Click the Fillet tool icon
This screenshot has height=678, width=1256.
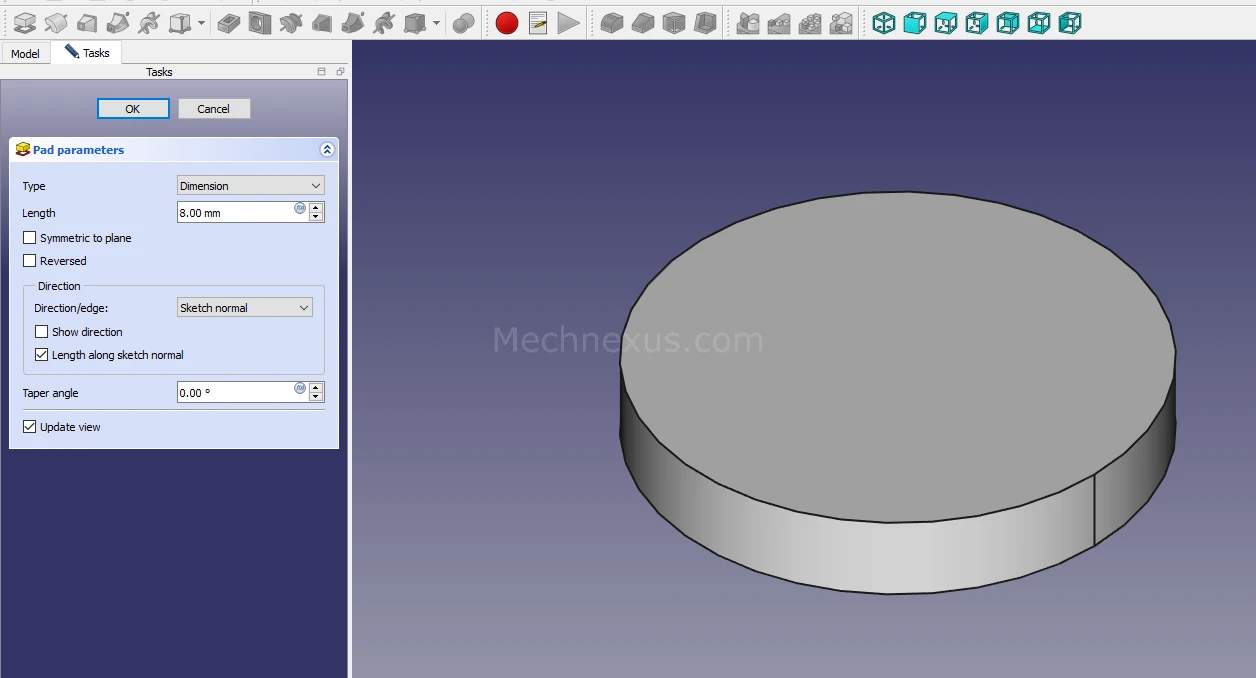612,22
